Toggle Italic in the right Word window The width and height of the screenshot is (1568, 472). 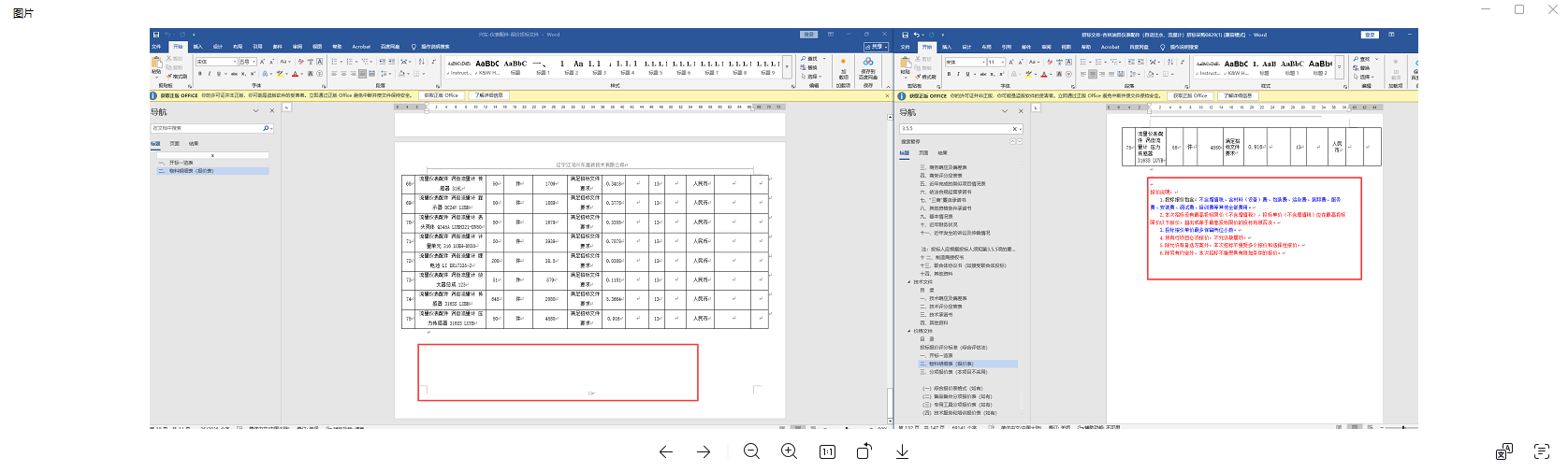pos(957,74)
